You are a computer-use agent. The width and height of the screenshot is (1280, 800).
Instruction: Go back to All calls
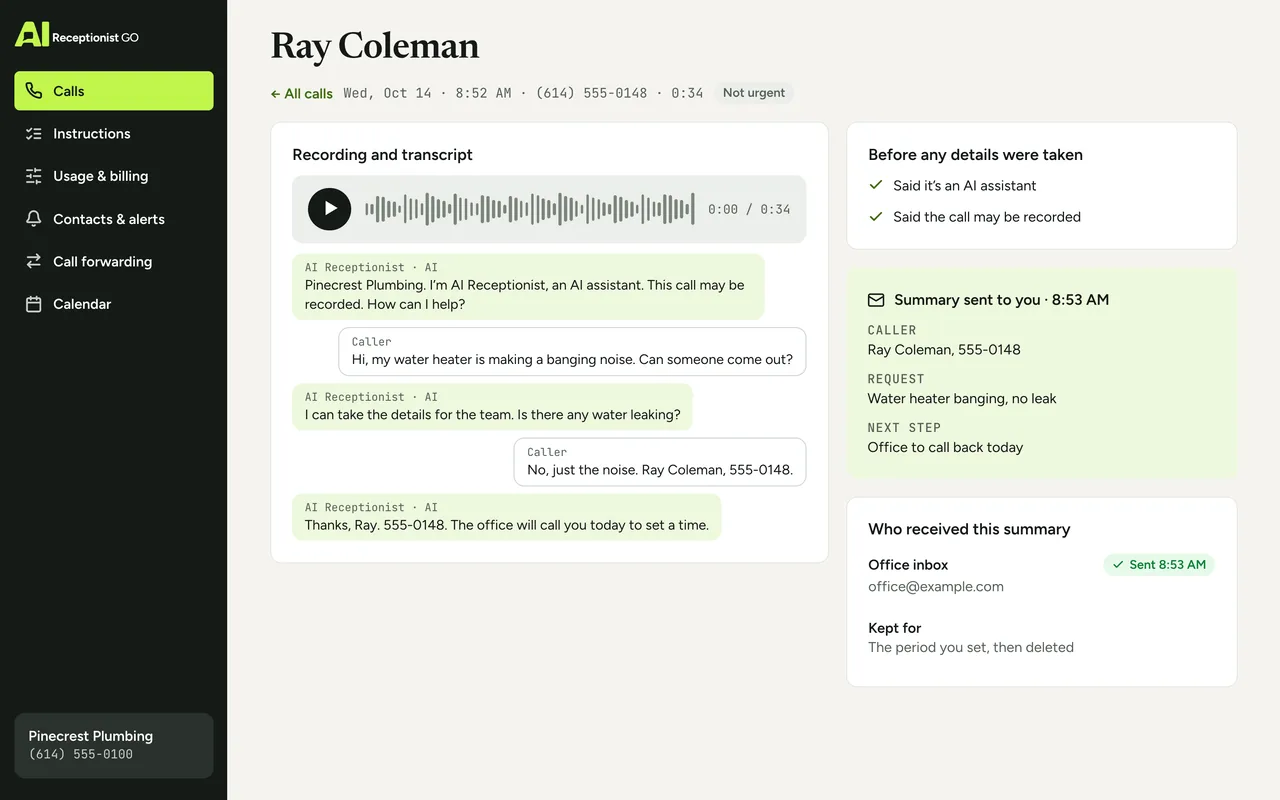coord(301,93)
